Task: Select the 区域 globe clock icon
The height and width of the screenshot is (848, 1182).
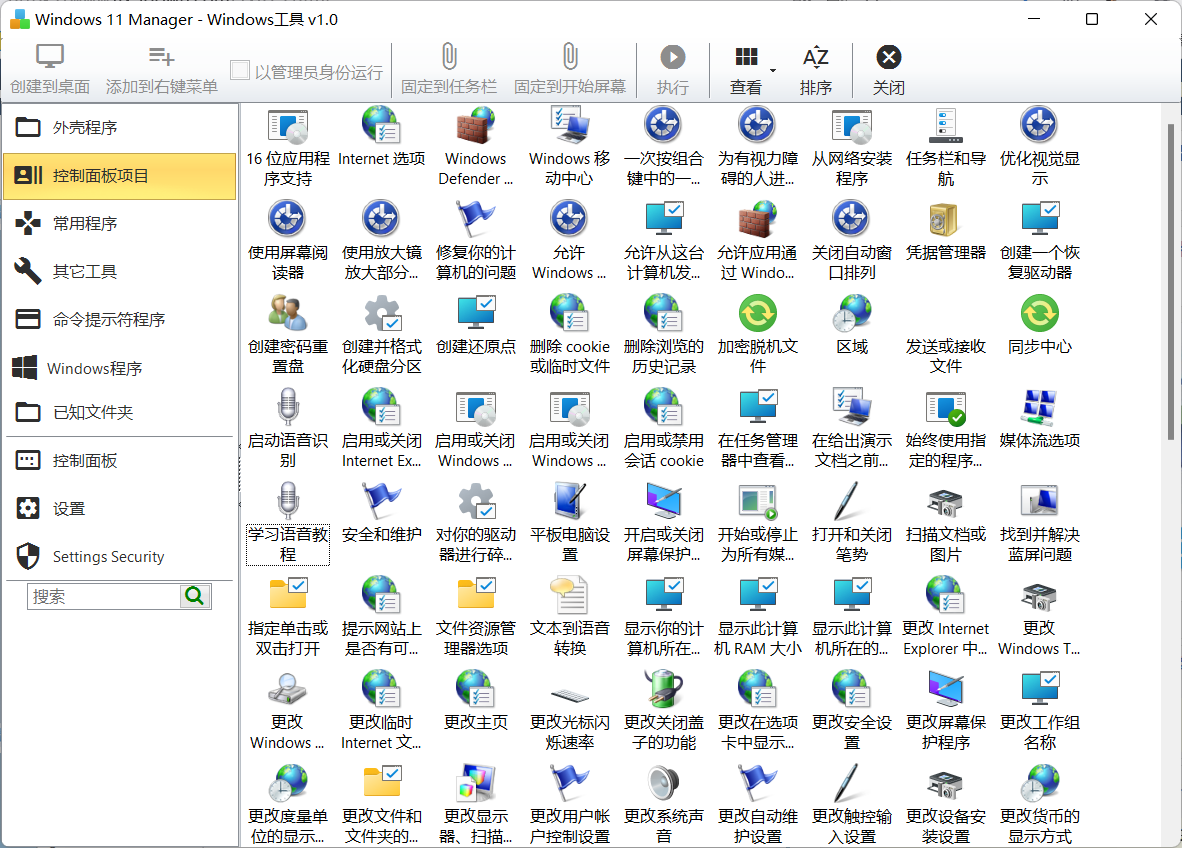Action: (x=852, y=314)
